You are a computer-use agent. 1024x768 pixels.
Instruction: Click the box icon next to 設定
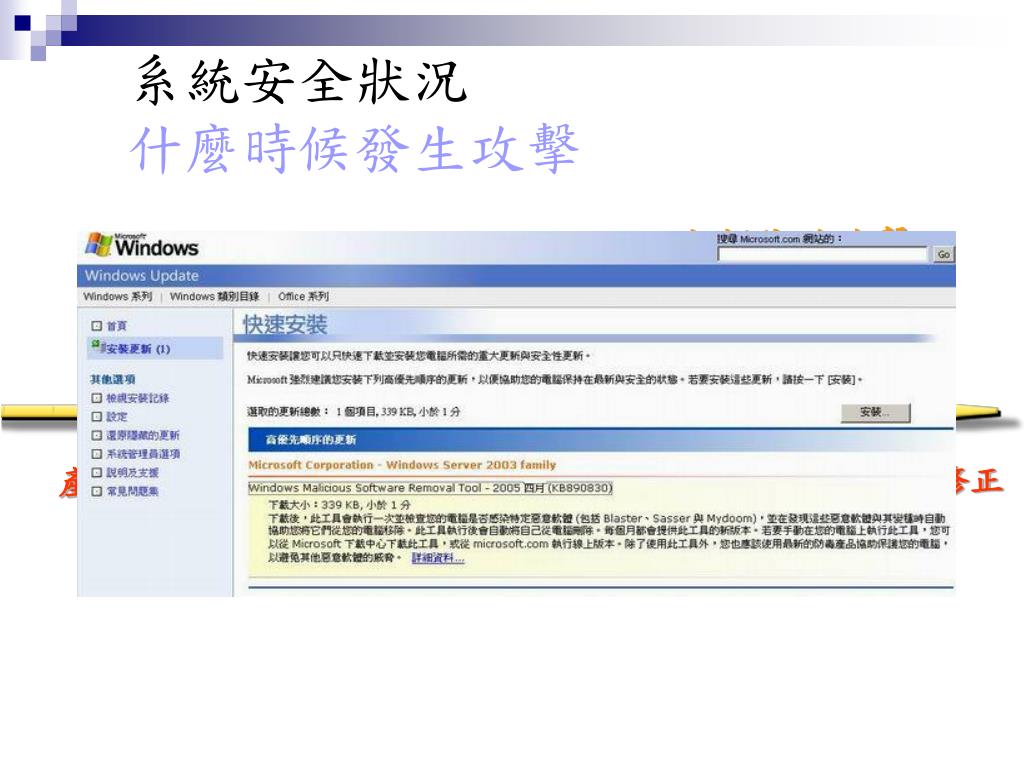[x=97, y=416]
